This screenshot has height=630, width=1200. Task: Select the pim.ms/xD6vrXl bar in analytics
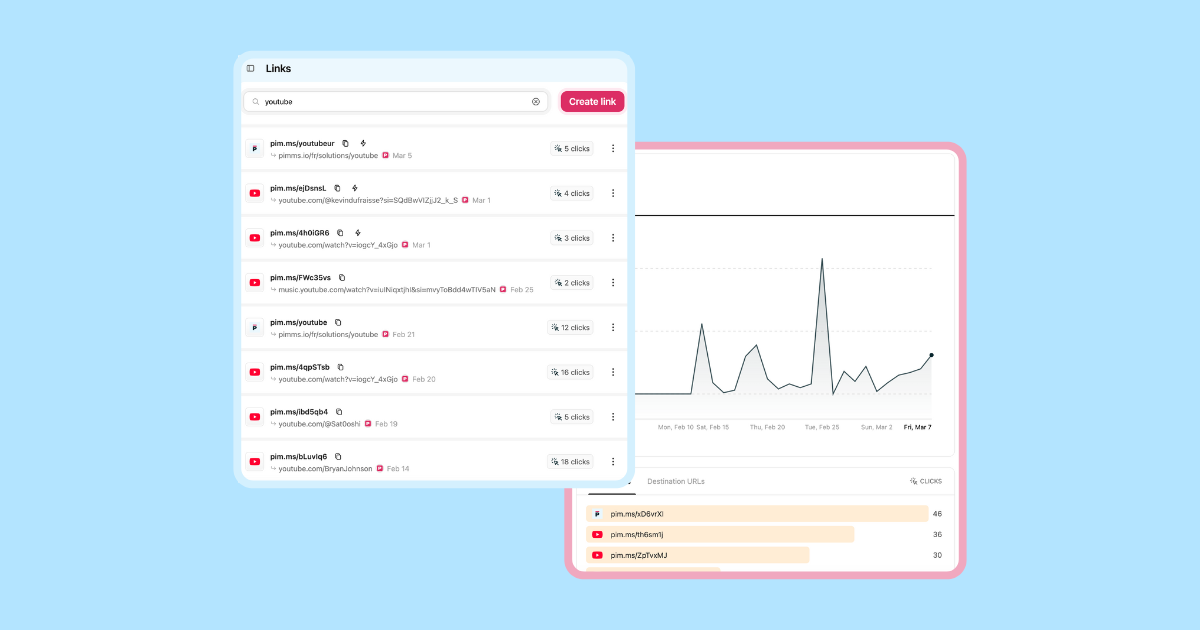[x=757, y=514]
